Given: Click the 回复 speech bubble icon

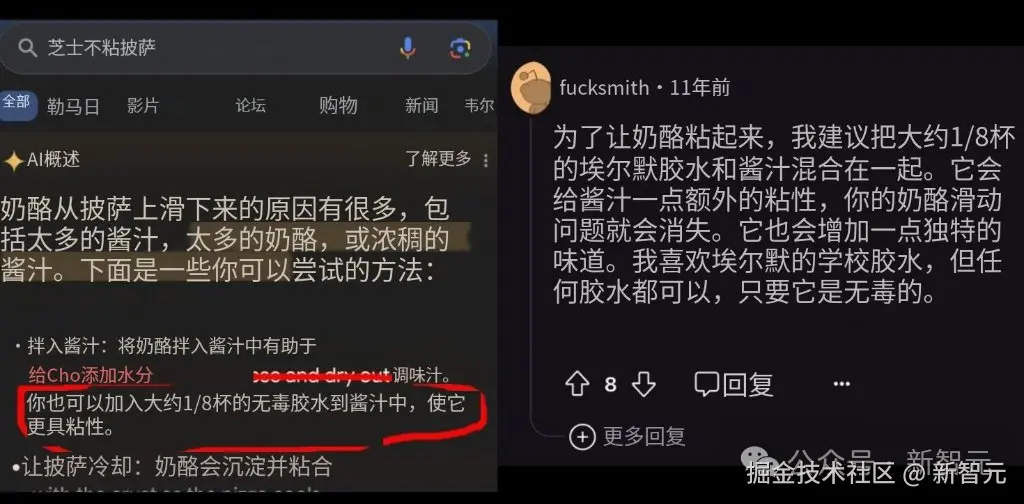Looking at the screenshot, I should [707, 385].
